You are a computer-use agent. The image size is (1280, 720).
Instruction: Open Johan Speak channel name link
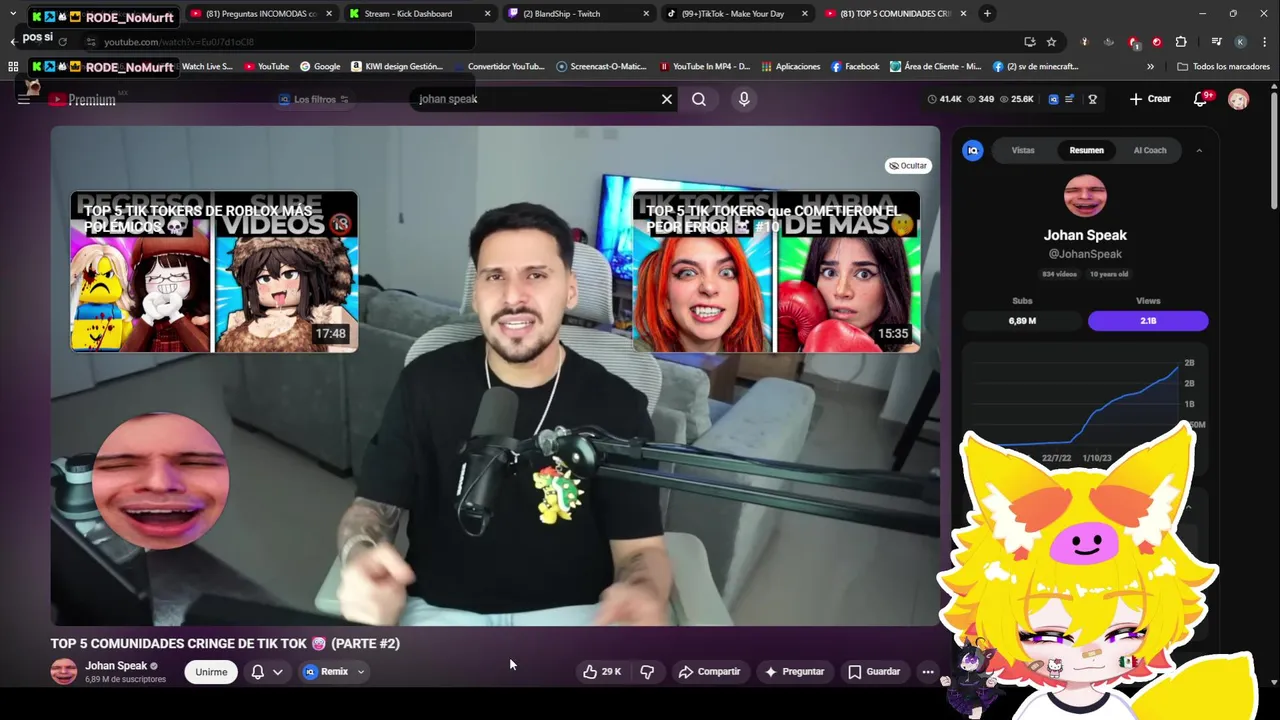pos(116,666)
